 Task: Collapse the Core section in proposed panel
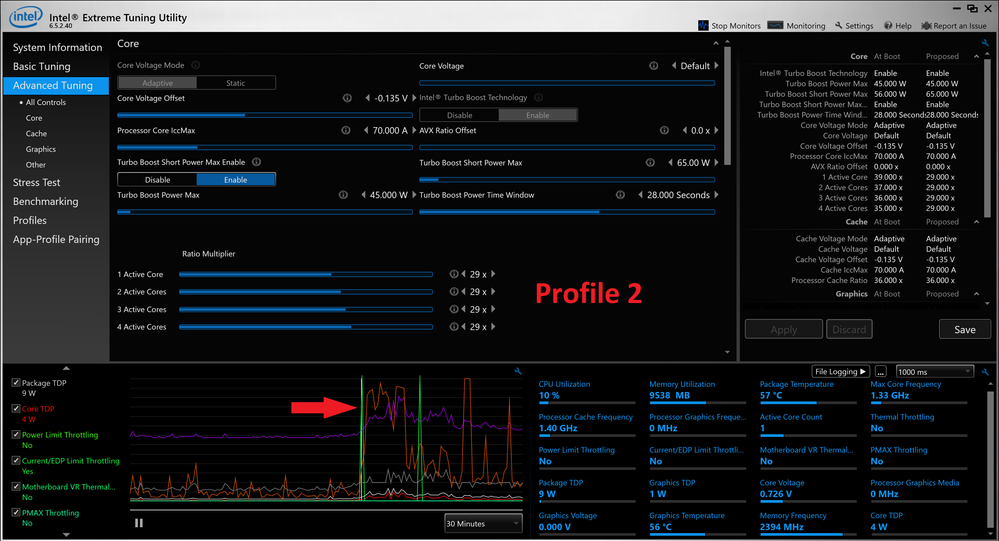[x=976, y=57]
